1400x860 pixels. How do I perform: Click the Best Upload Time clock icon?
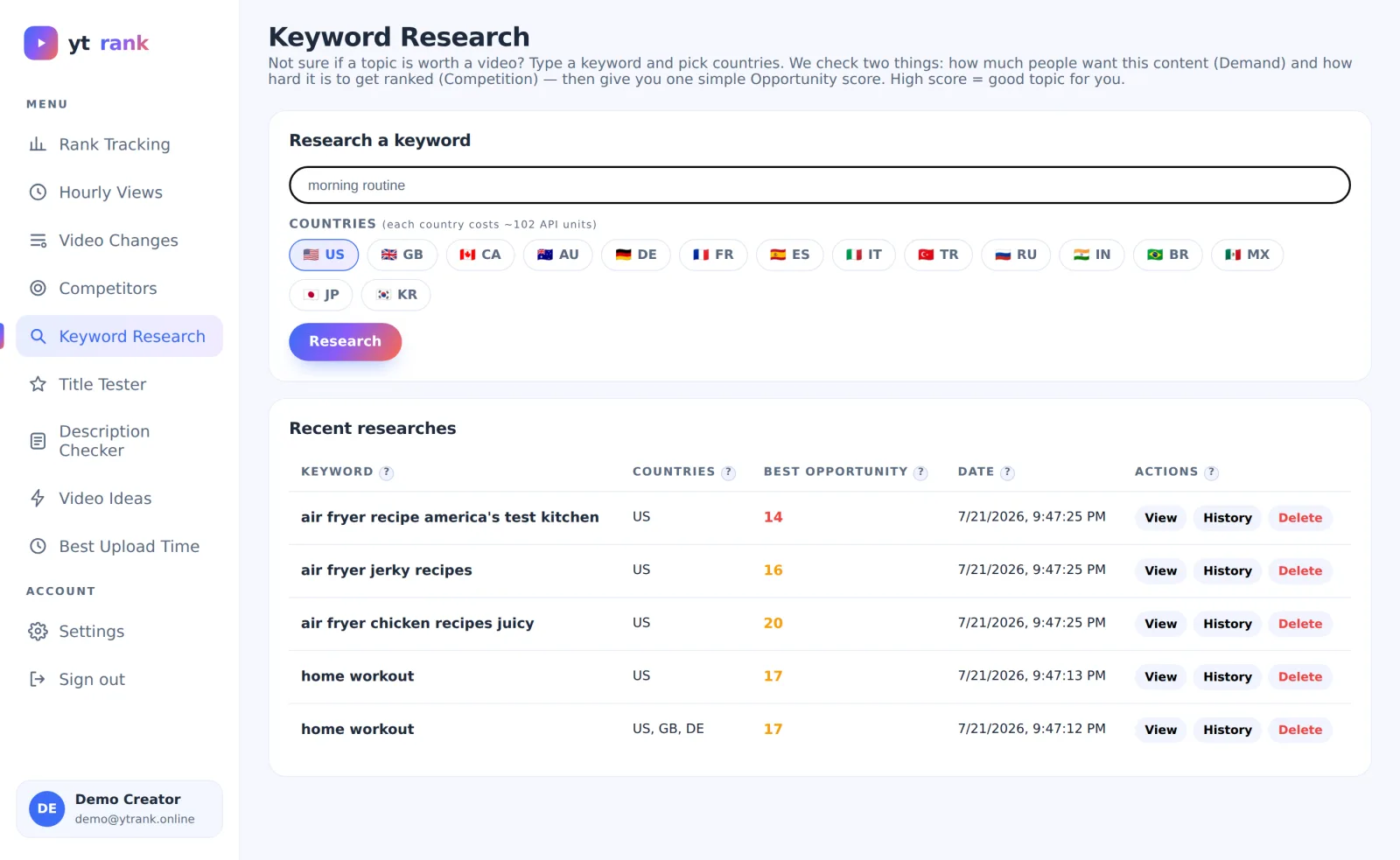38,546
